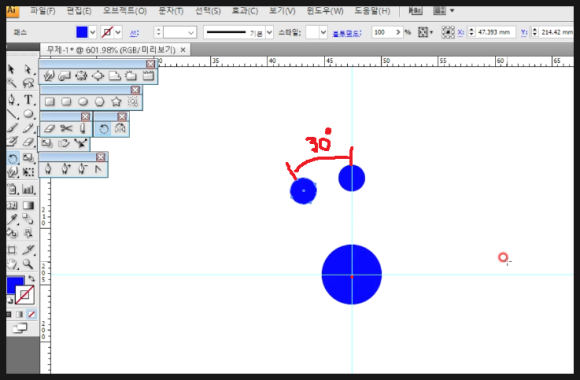Select the Direct Selection (white arrow) tool
The height and width of the screenshot is (380, 580).
(x=28, y=69)
